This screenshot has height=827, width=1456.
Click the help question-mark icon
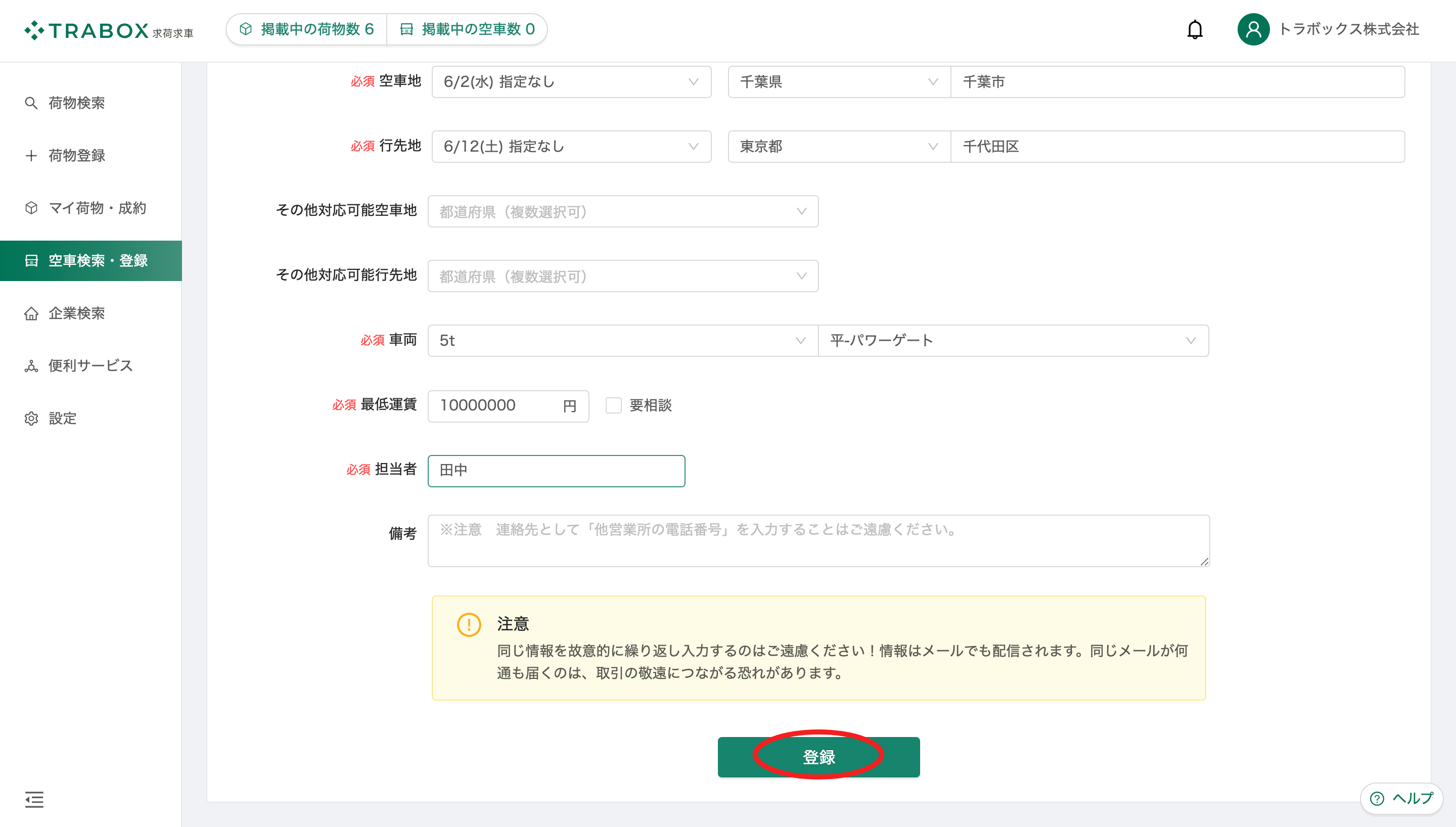click(x=1377, y=799)
